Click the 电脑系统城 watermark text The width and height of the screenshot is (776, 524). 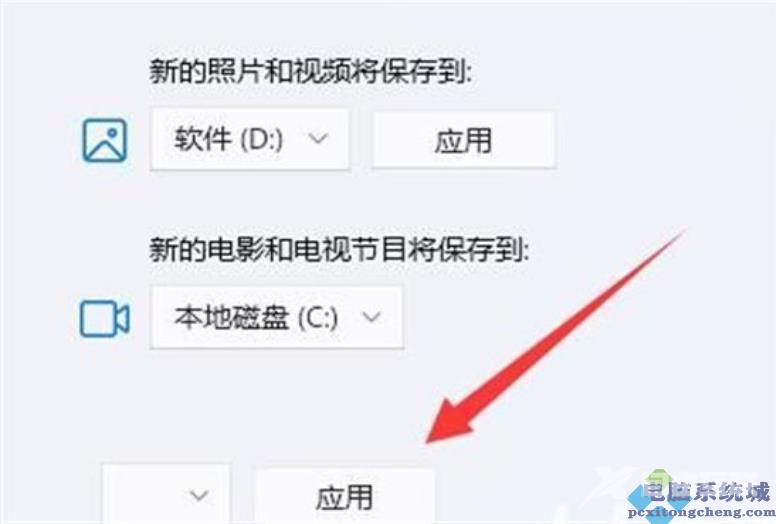click(x=706, y=491)
